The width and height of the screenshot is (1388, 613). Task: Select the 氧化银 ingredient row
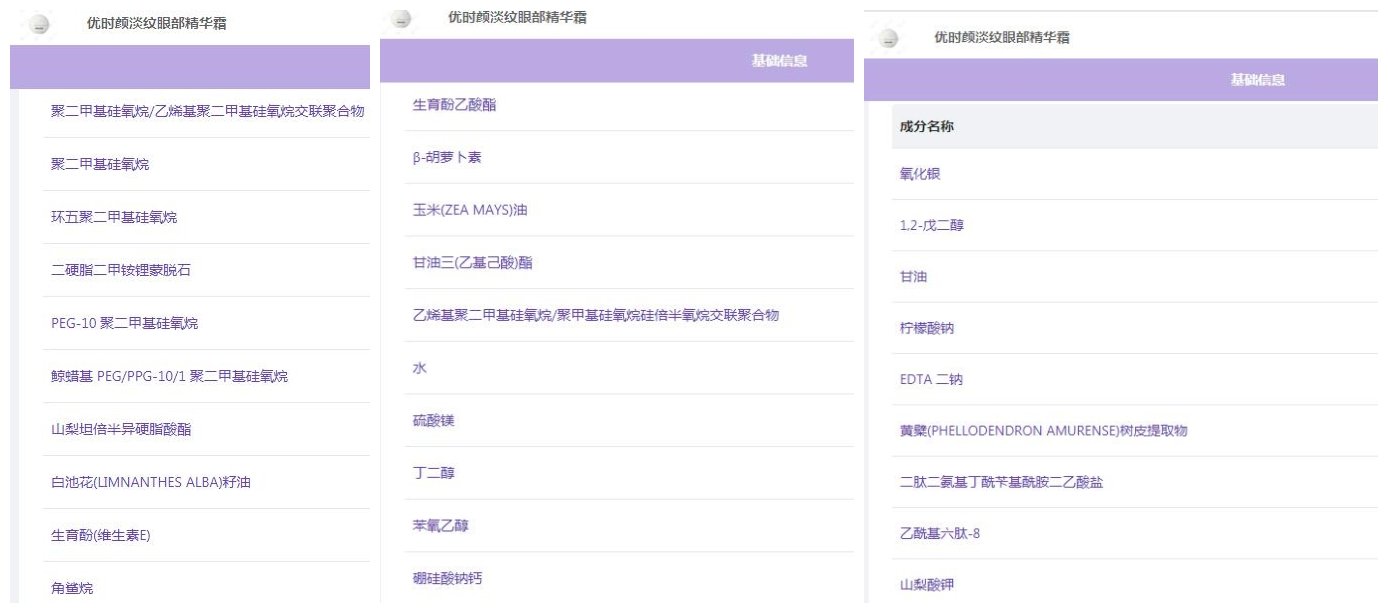920,174
